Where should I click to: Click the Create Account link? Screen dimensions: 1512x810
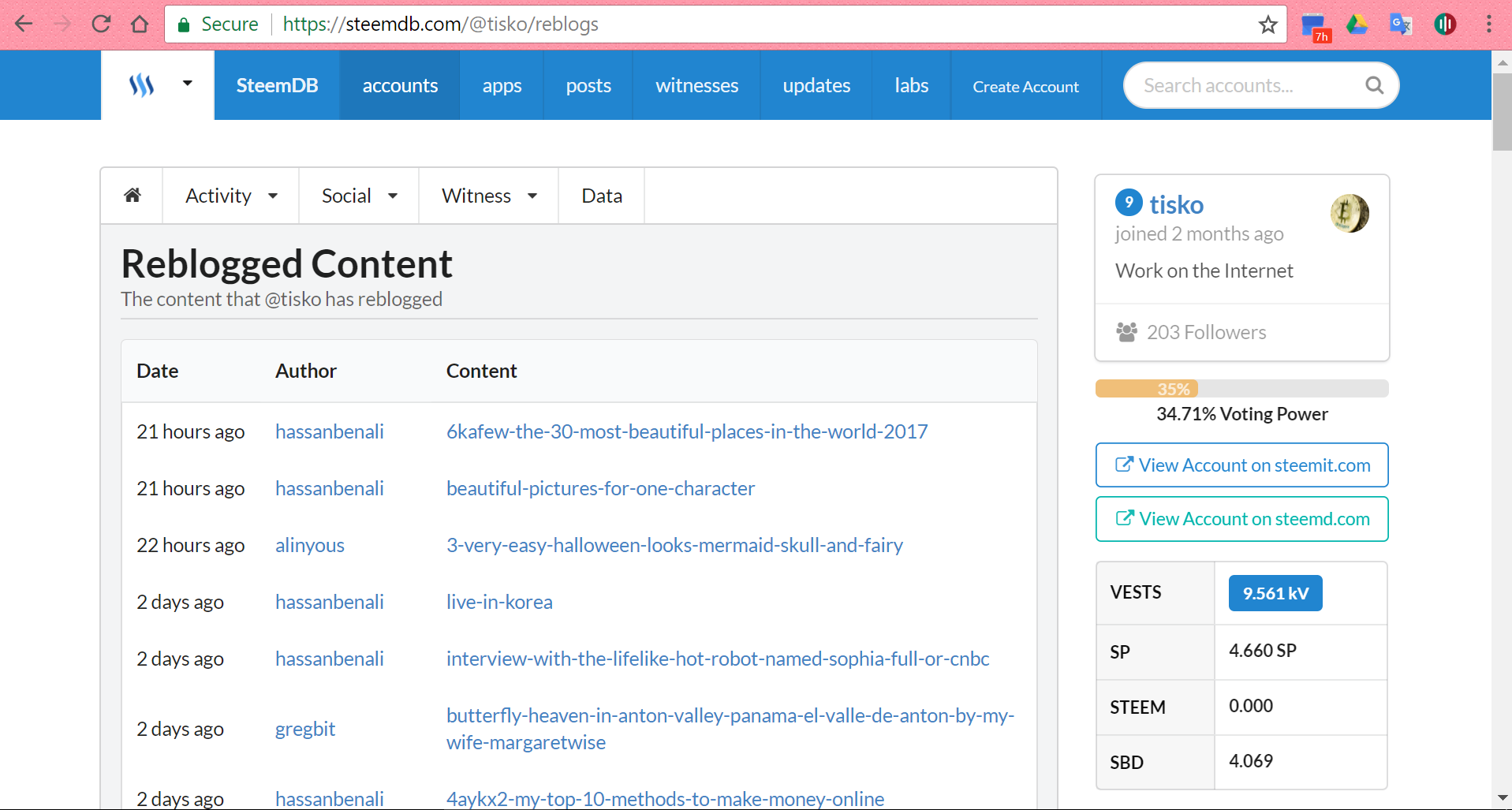1025,87
